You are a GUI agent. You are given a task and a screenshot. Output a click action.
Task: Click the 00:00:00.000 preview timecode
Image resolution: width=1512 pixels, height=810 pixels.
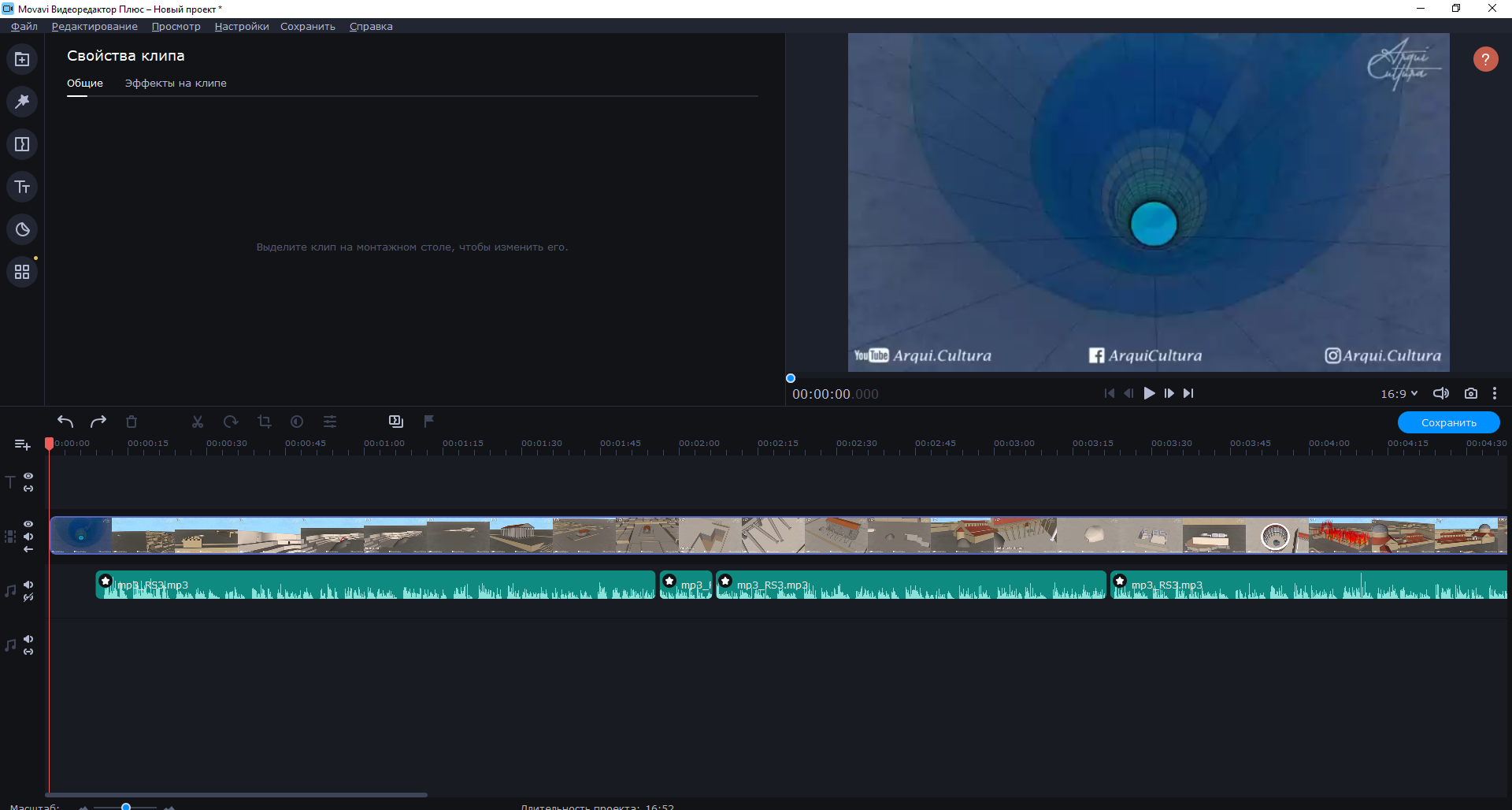coord(836,394)
